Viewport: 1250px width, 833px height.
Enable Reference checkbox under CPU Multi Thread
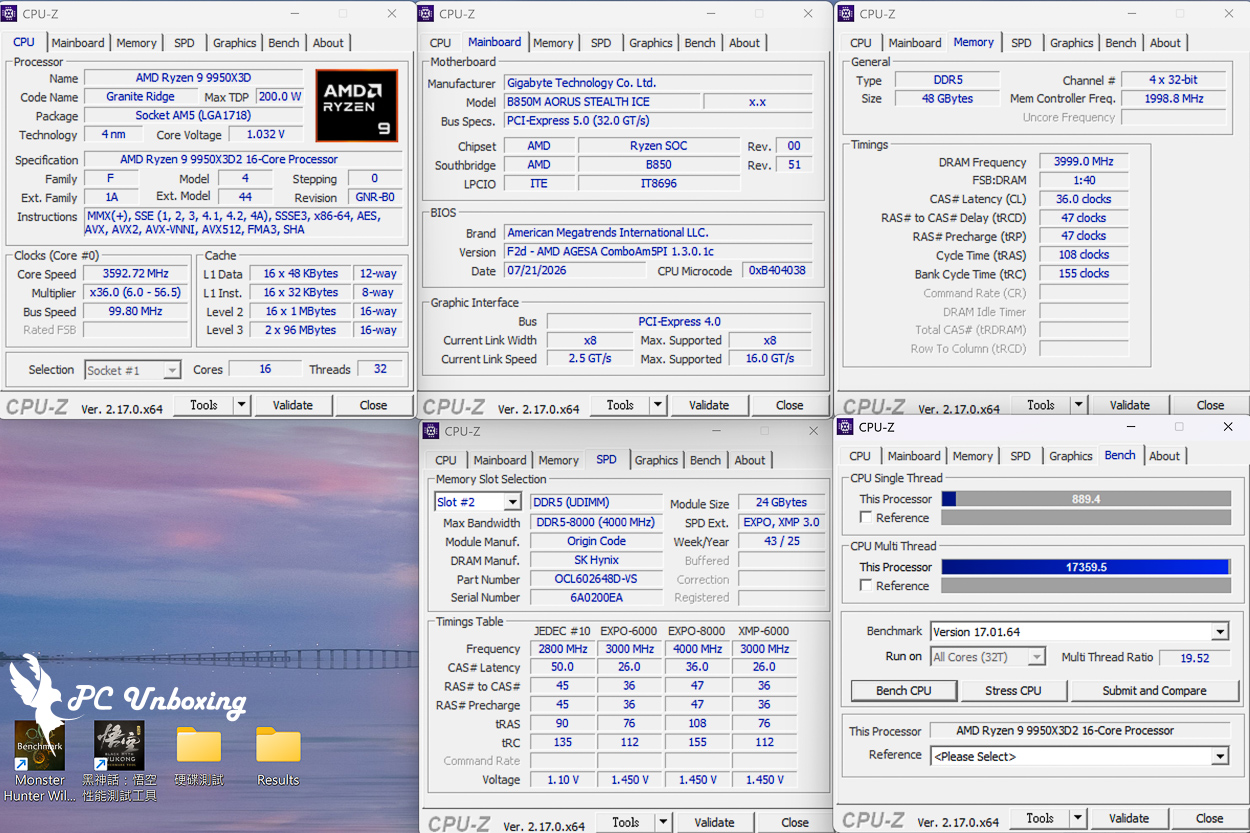[x=866, y=586]
